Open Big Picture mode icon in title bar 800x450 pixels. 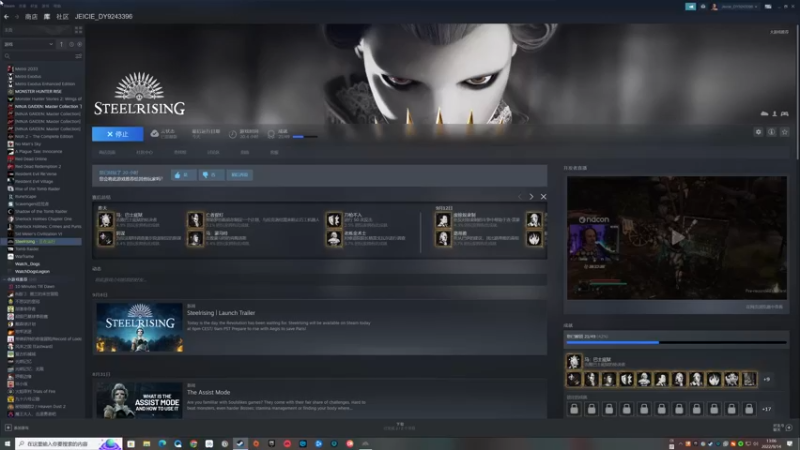click(x=768, y=7)
